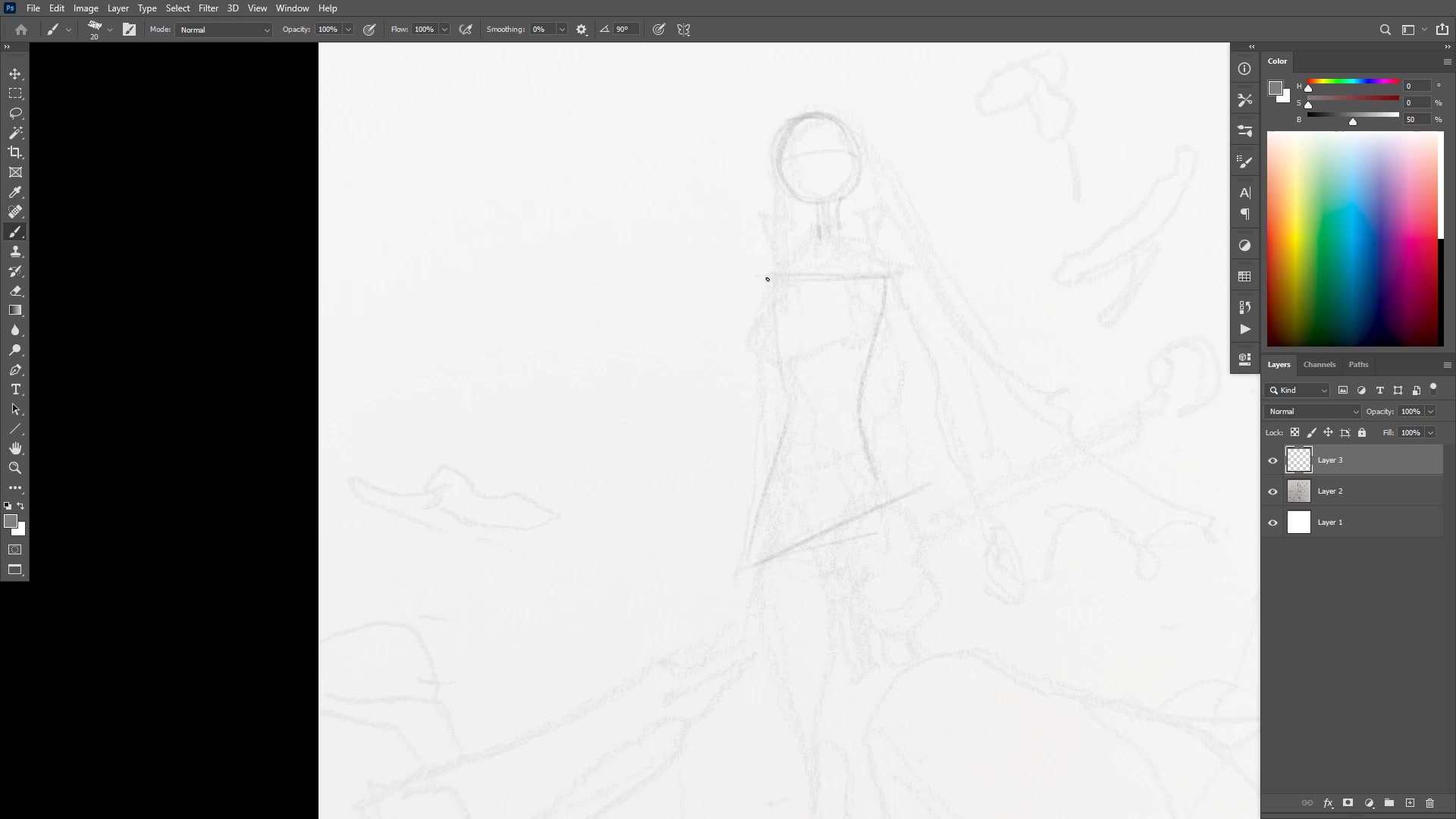Toggle visibility of Layer 1
Image resolution: width=1456 pixels, height=819 pixels.
[1272, 522]
